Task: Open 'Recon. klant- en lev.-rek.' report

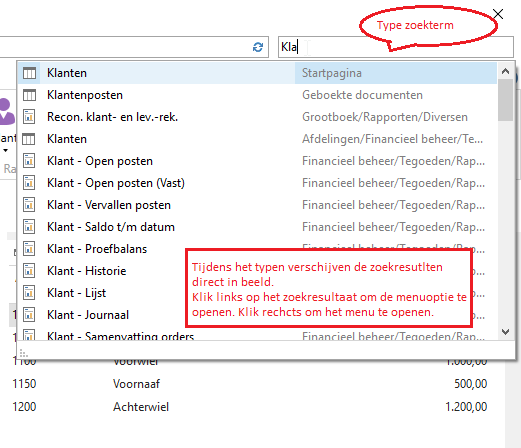Action: click(x=257, y=117)
